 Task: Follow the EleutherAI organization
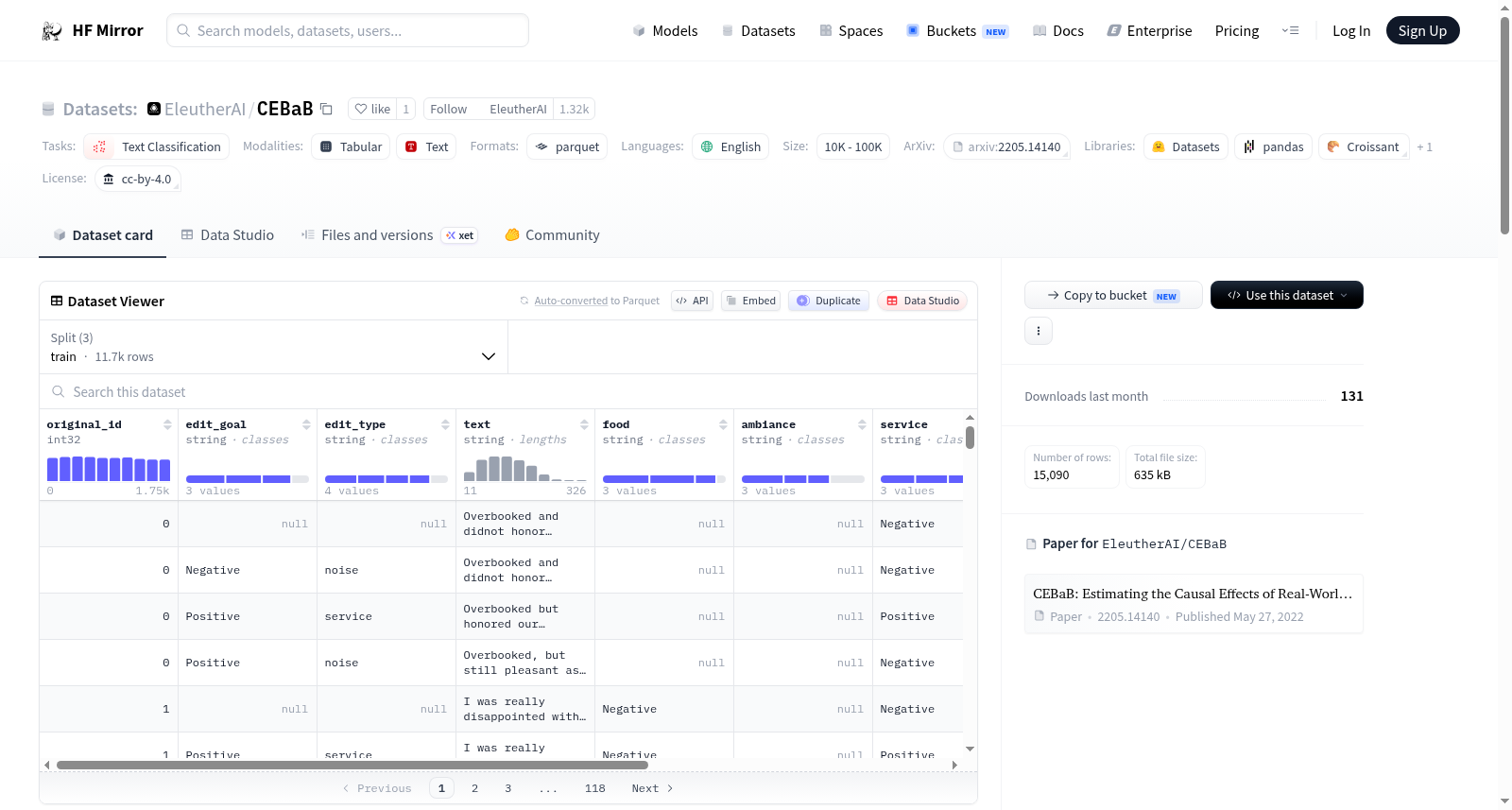click(x=449, y=109)
